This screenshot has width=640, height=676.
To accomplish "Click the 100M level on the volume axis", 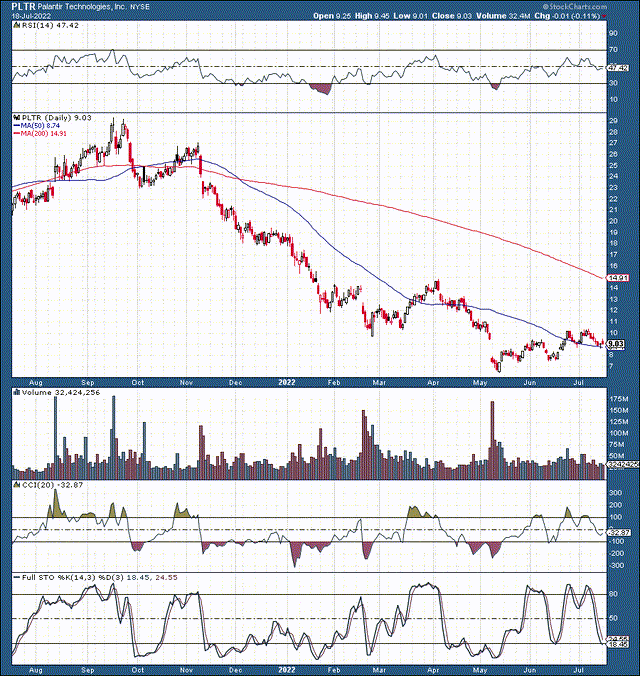I will click(x=617, y=433).
